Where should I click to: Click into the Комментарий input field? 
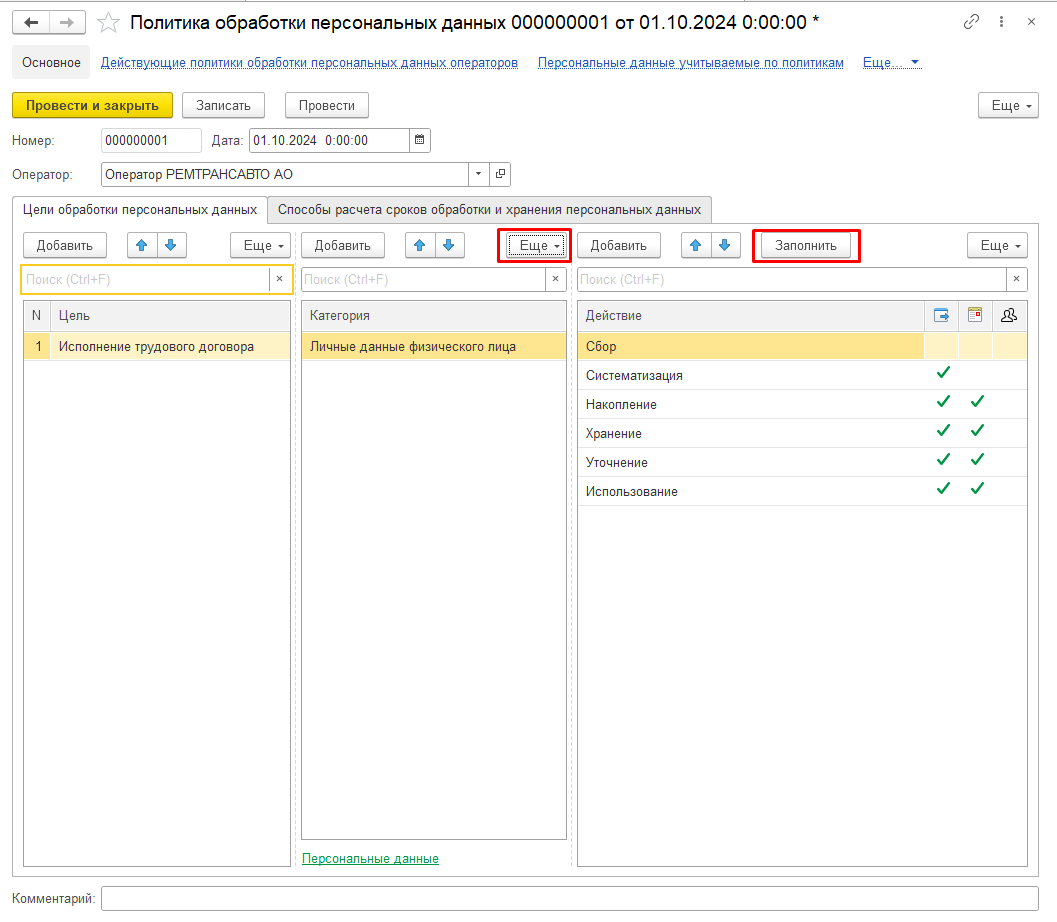tap(570, 898)
